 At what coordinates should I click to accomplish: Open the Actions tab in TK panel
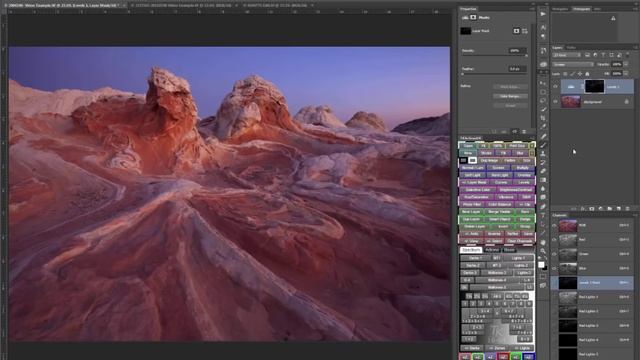(492, 250)
